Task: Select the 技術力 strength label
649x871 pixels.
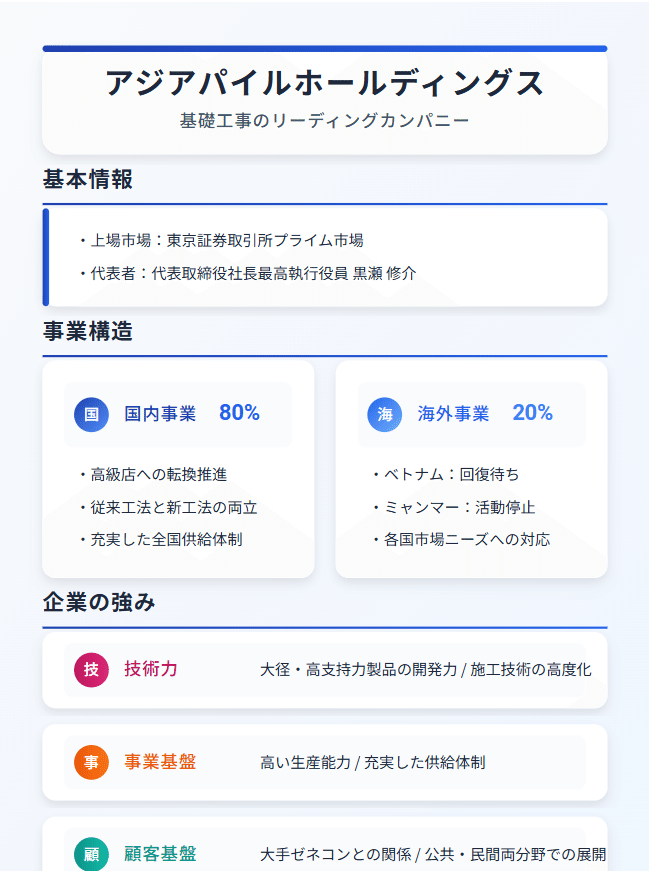Action: (x=151, y=669)
